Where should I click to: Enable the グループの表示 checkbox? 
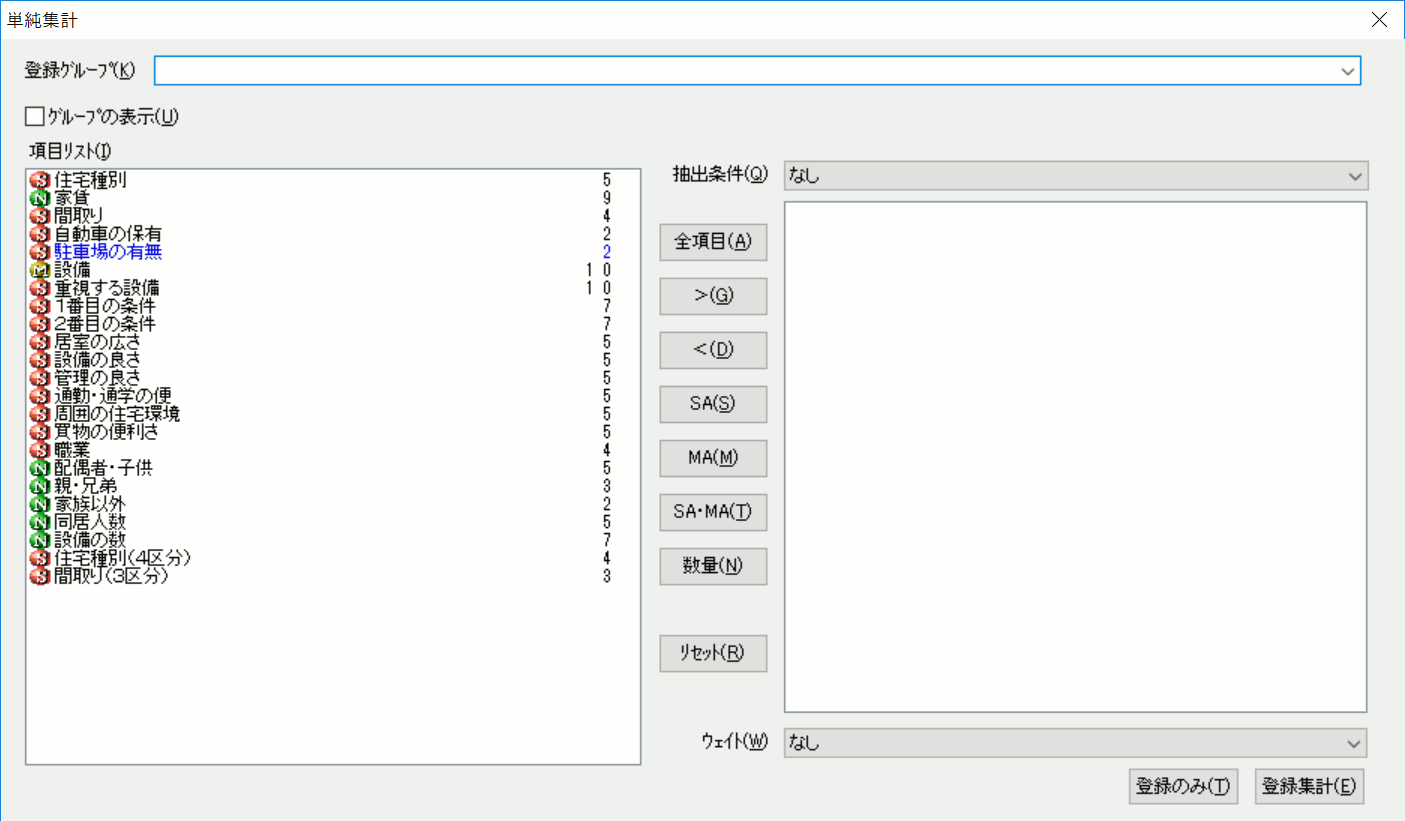34,116
